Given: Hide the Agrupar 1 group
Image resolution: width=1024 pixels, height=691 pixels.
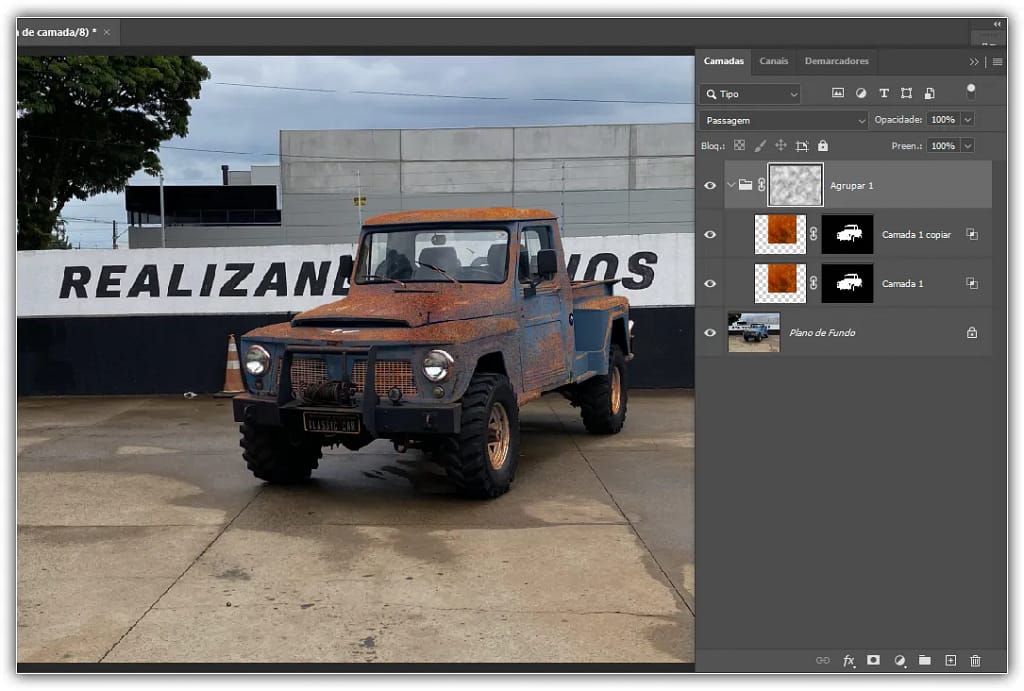Looking at the screenshot, I should tap(710, 185).
